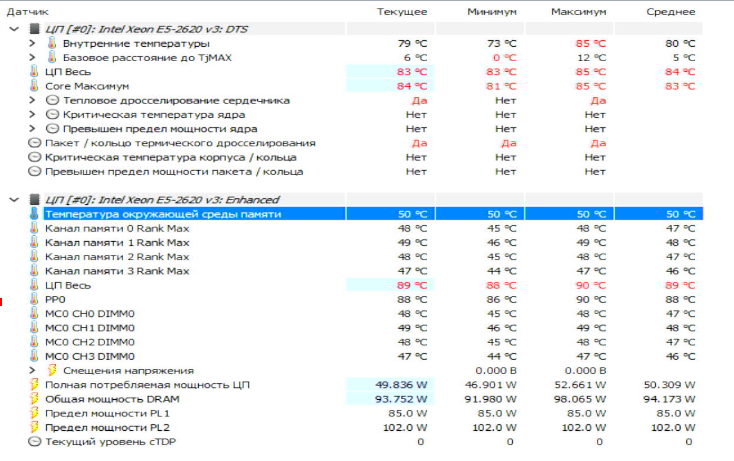Click thermometer icon beside MC0 CH0 DIMM0
This screenshot has height=461, width=734.
[34, 314]
